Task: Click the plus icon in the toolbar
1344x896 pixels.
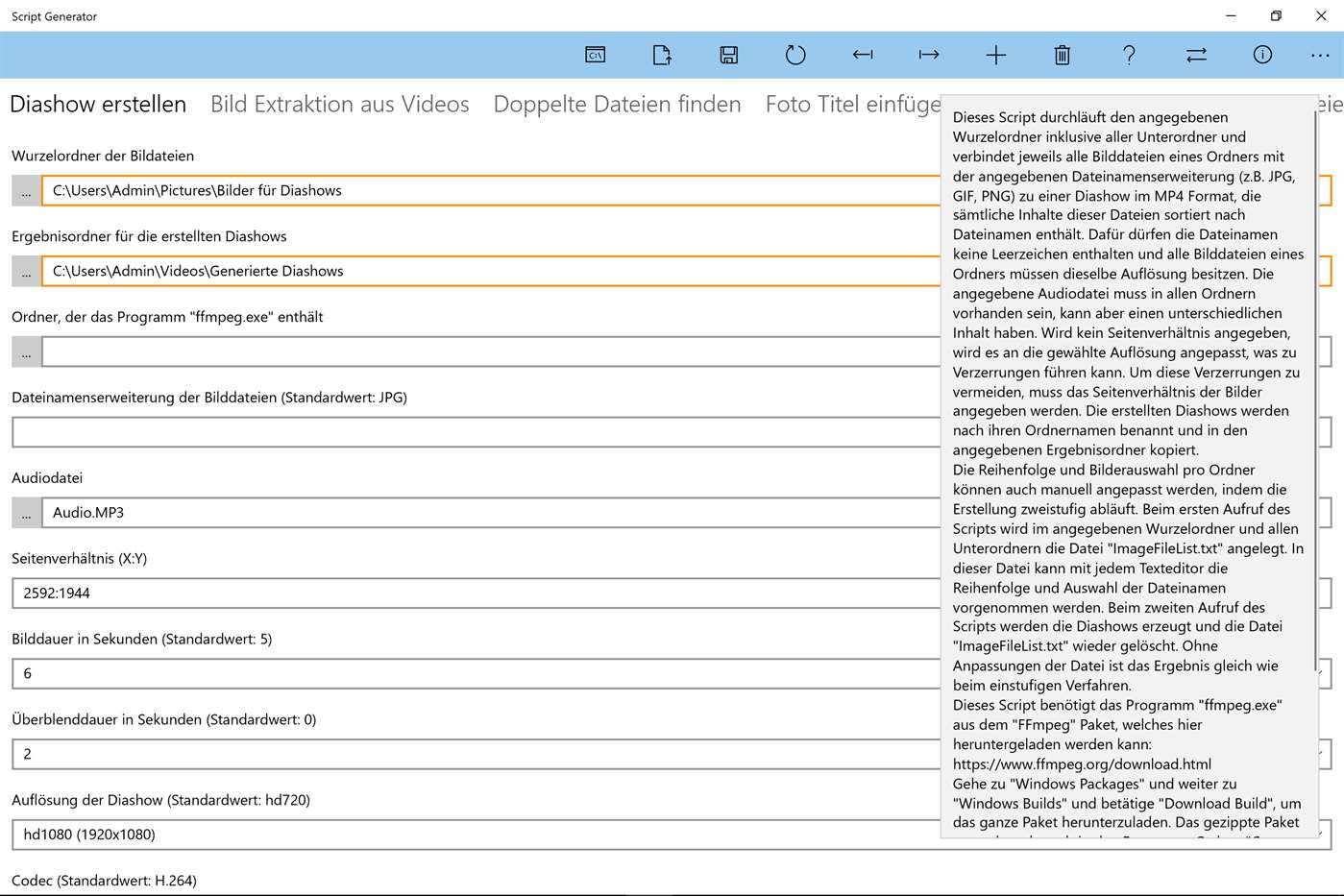Action: coord(996,55)
